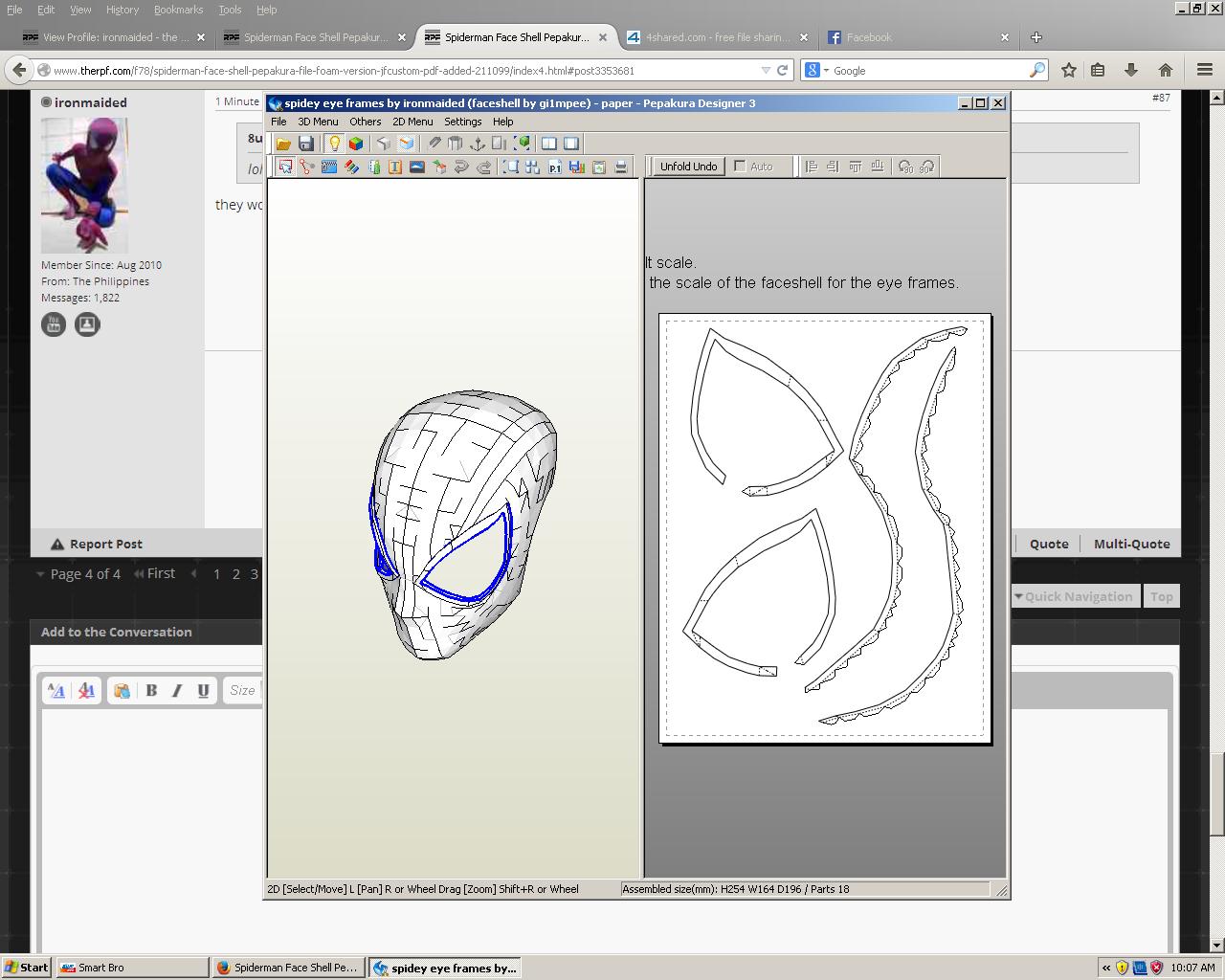1225x980 pixels.
Task: Open the 2D Menu
Action: (412, 122)
